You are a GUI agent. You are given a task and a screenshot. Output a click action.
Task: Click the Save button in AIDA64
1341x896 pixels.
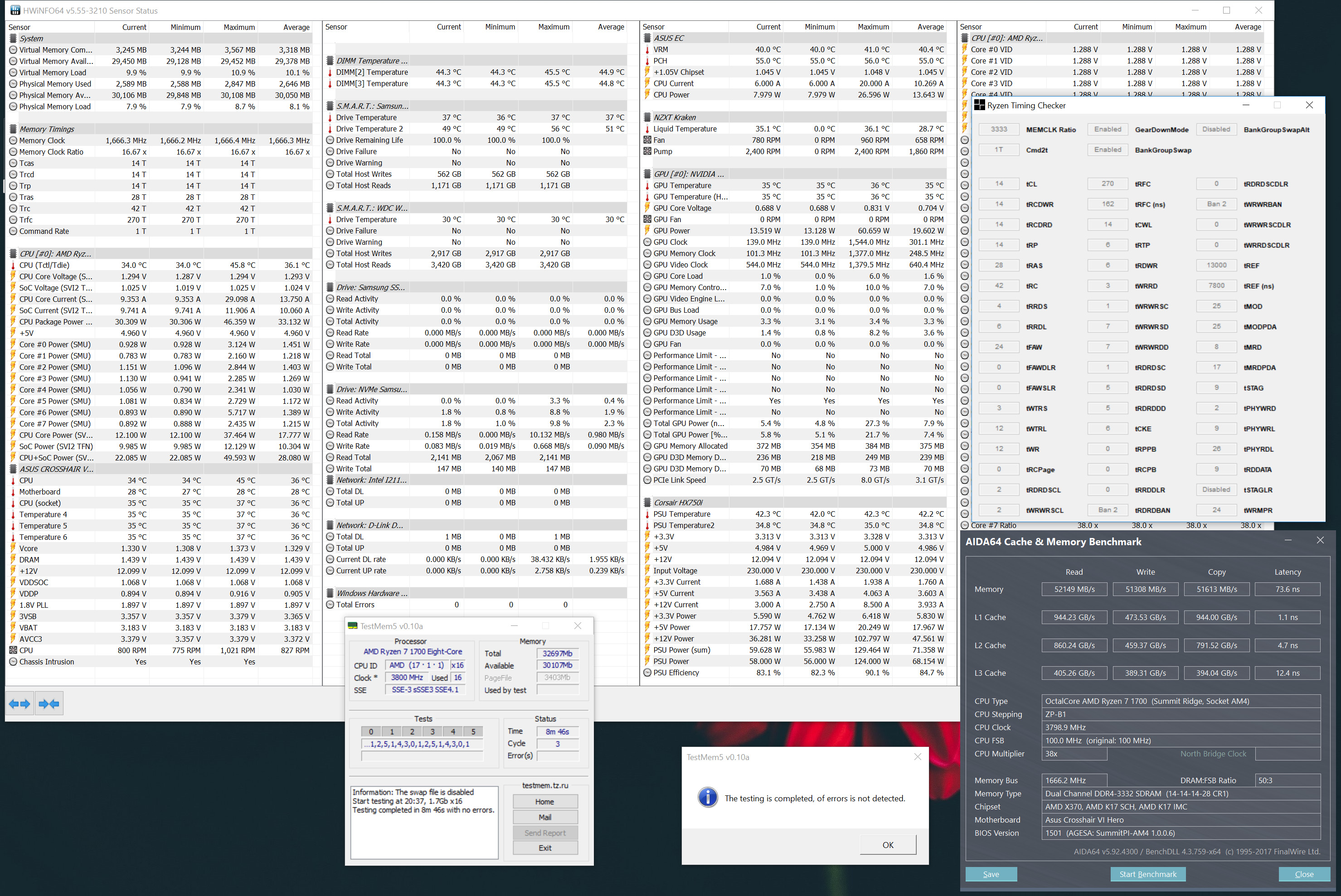(991, 874)
